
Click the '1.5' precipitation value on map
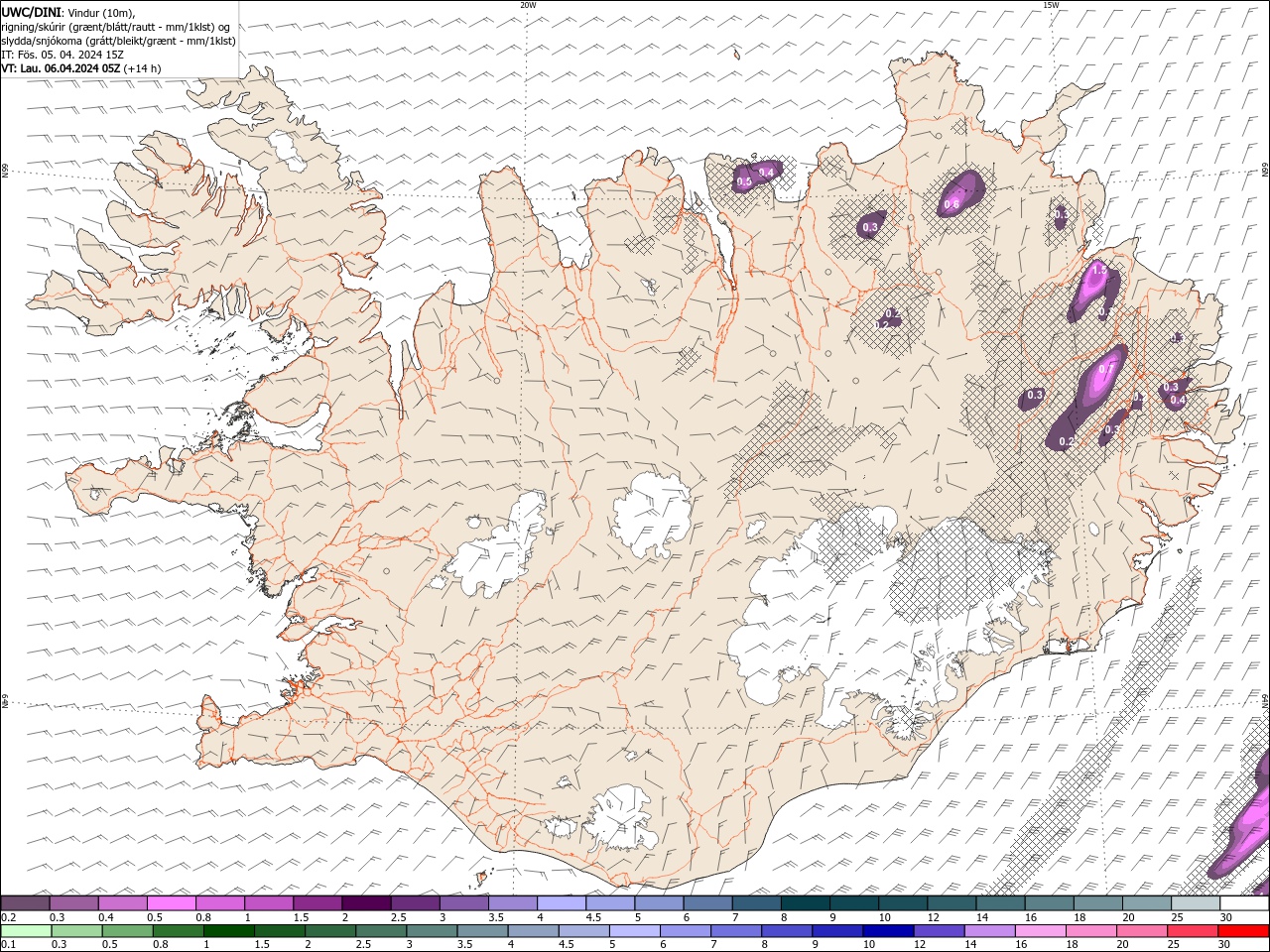click(x=1098, y=269)
